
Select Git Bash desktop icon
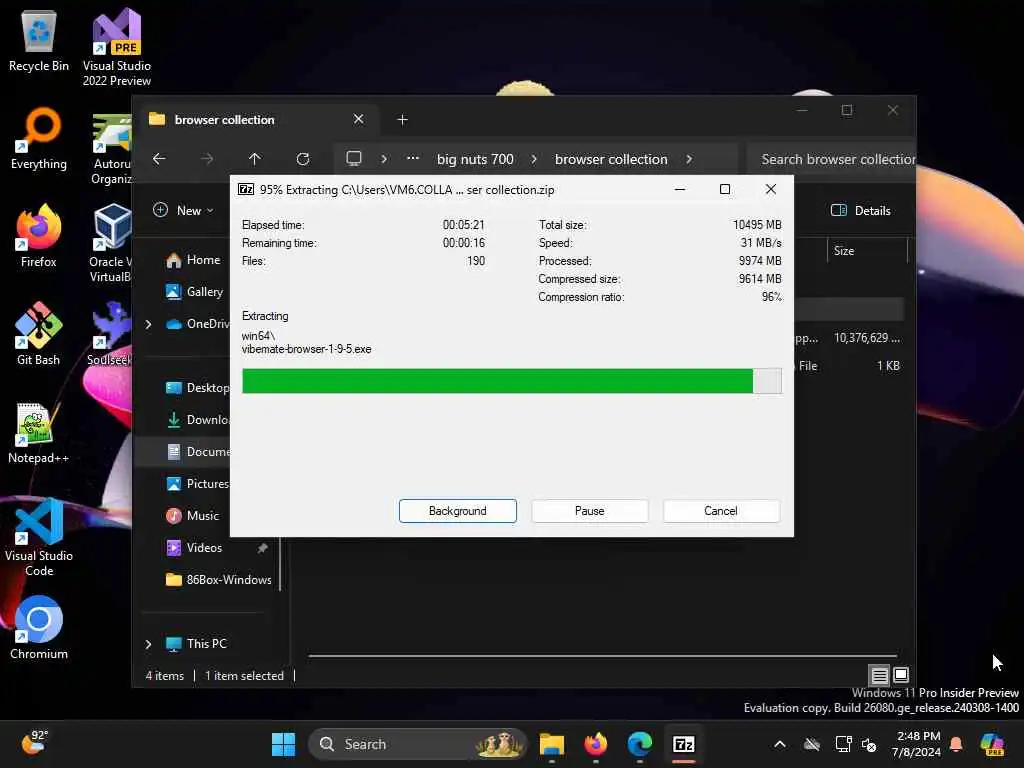pyautogui.click(x=39, y=334)
